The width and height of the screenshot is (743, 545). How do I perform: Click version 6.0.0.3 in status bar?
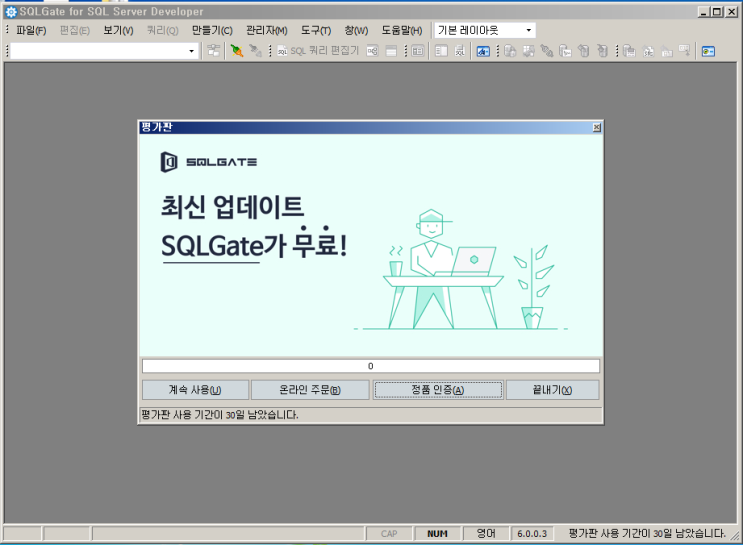pyautogui.click(x=532, y=534)
